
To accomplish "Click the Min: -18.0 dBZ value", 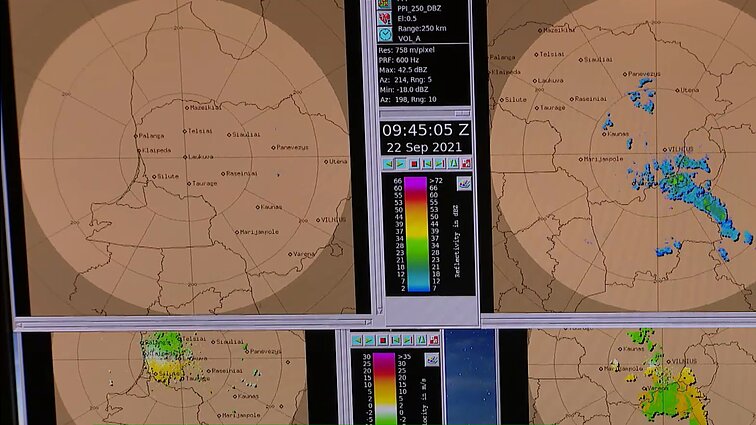I will (x=404, y=90).
